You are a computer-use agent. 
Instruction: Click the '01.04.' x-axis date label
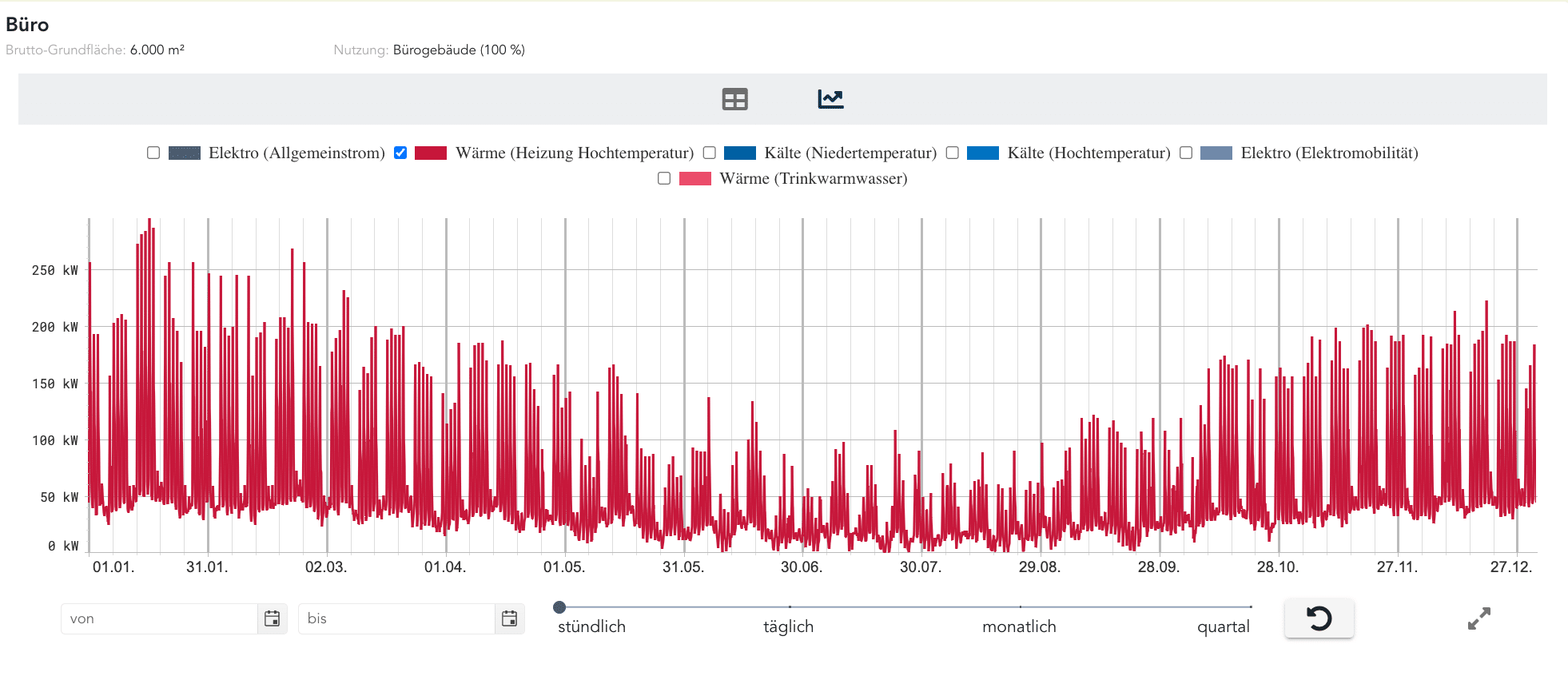(445, 567)
